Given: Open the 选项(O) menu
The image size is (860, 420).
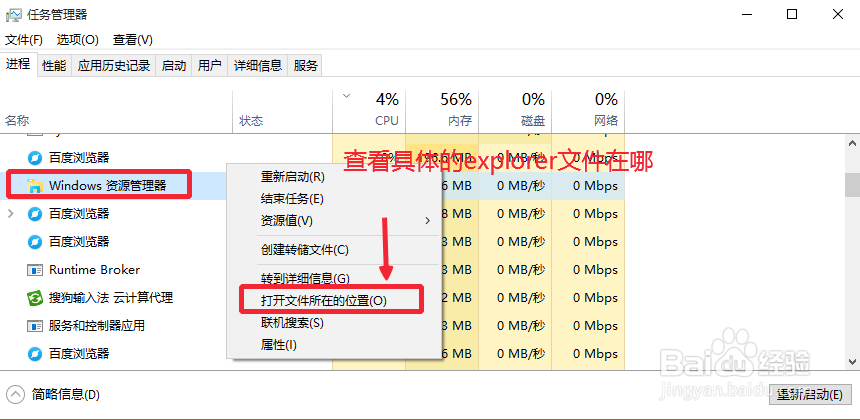Looking at the screenshot, I should tap(77, 40).
